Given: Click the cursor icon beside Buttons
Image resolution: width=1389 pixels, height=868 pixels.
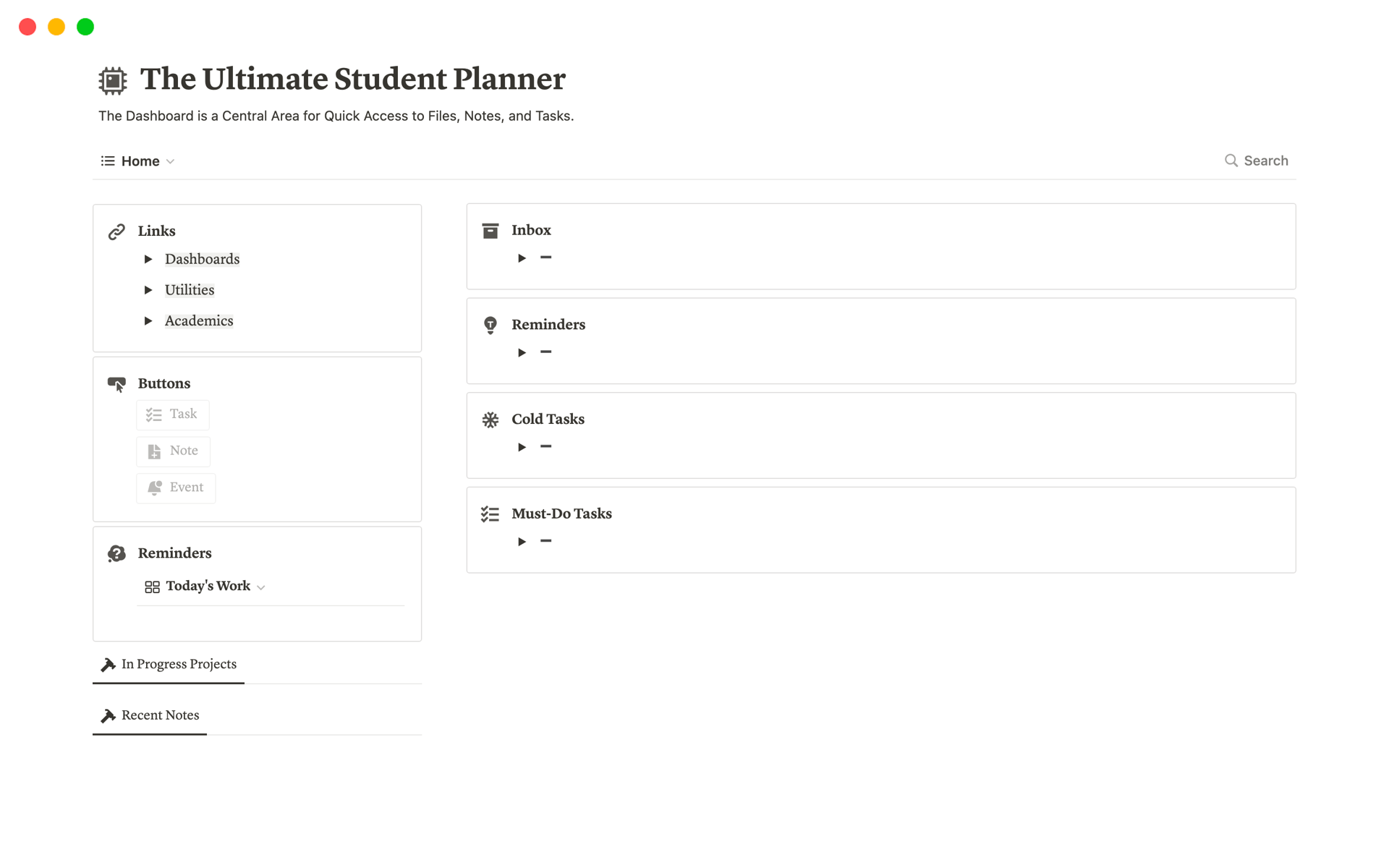Looking at the screenshot, I should click(x=116, y=383).
